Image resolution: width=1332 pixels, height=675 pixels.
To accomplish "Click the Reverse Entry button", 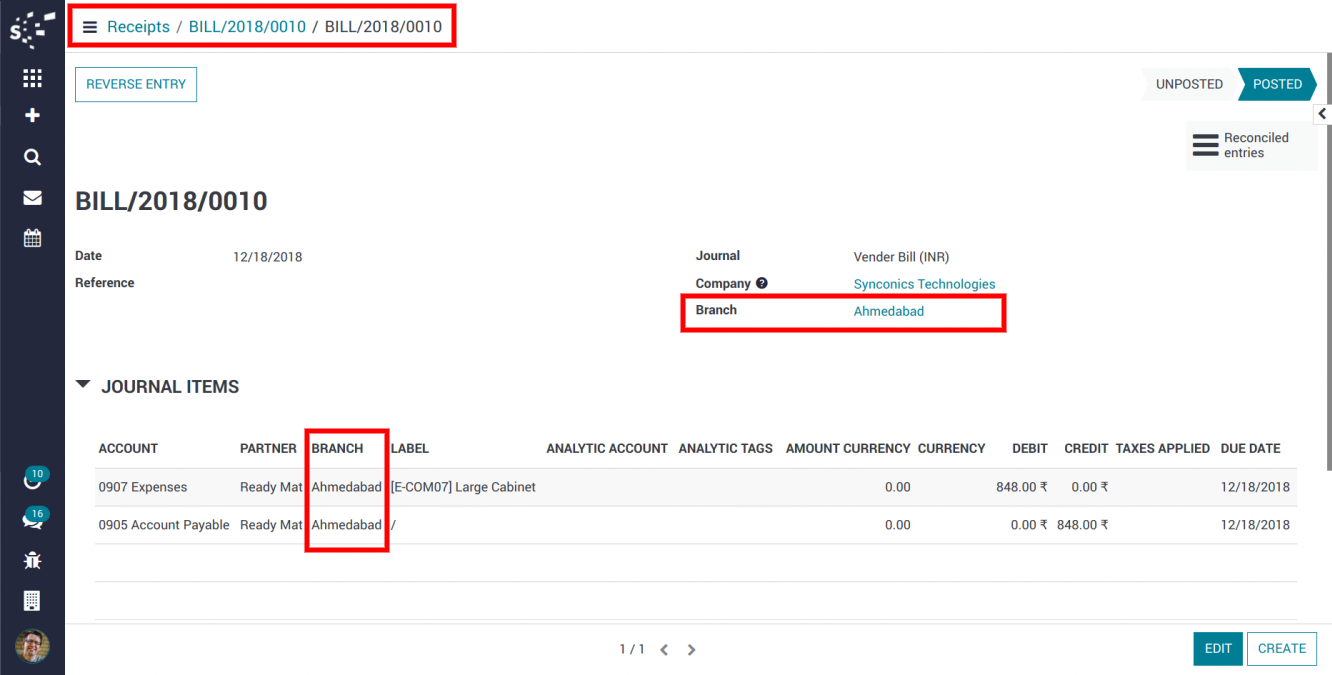I will point(136,85).
